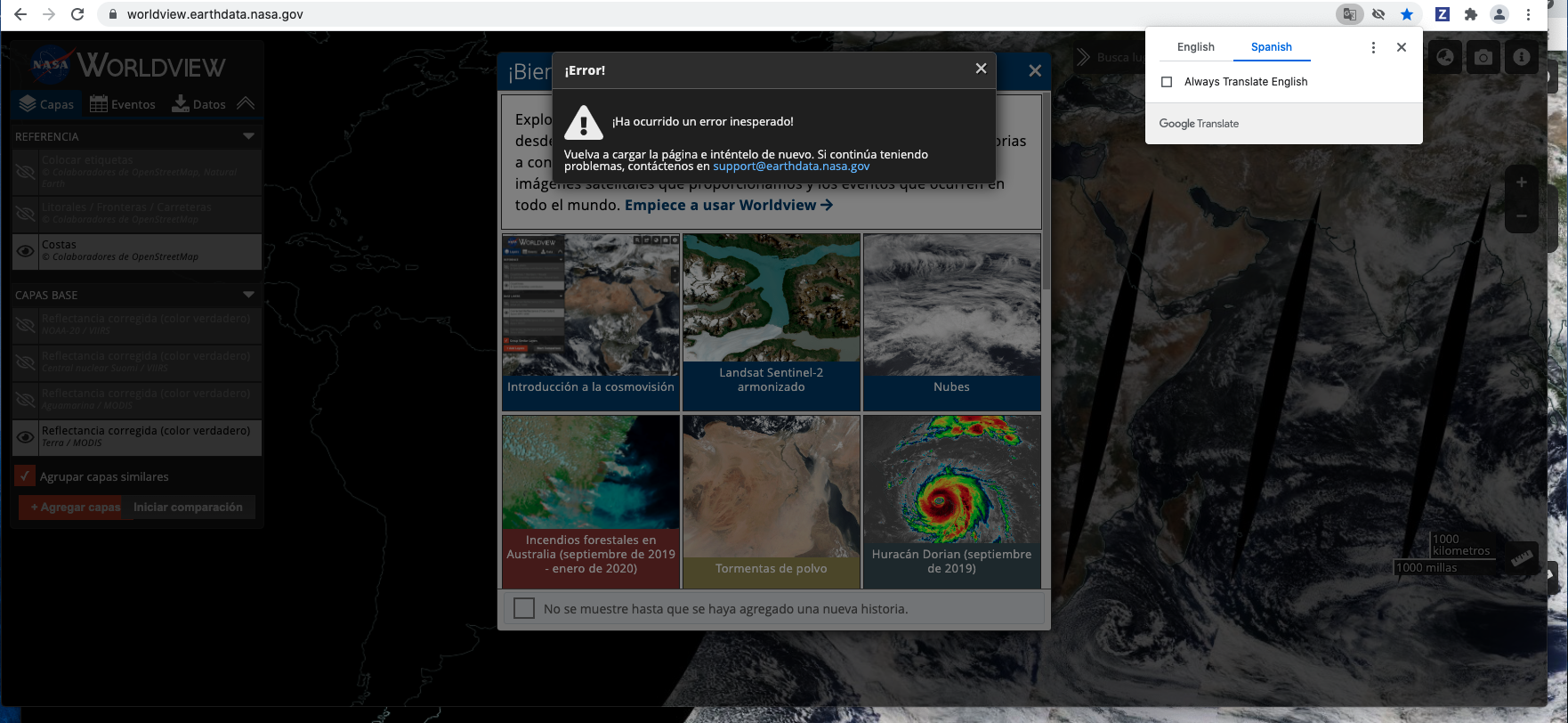Click support@earthdata.nasa.gov email link

(x=791, y=167)
